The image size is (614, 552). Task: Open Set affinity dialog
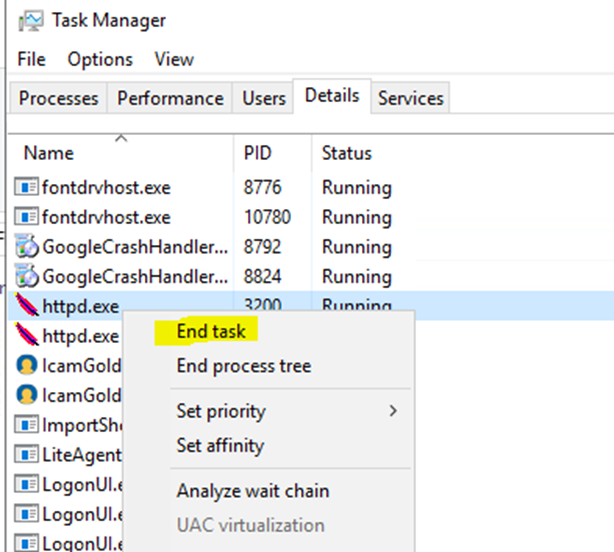click(x=220, y=445)
